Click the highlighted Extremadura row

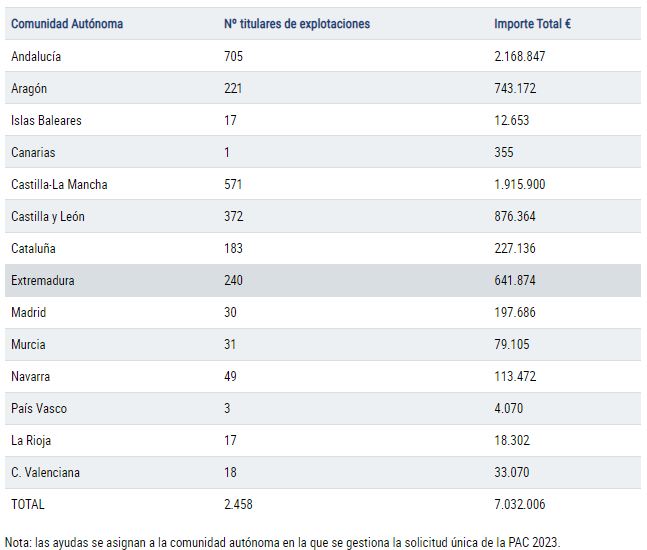coord(323,281)
